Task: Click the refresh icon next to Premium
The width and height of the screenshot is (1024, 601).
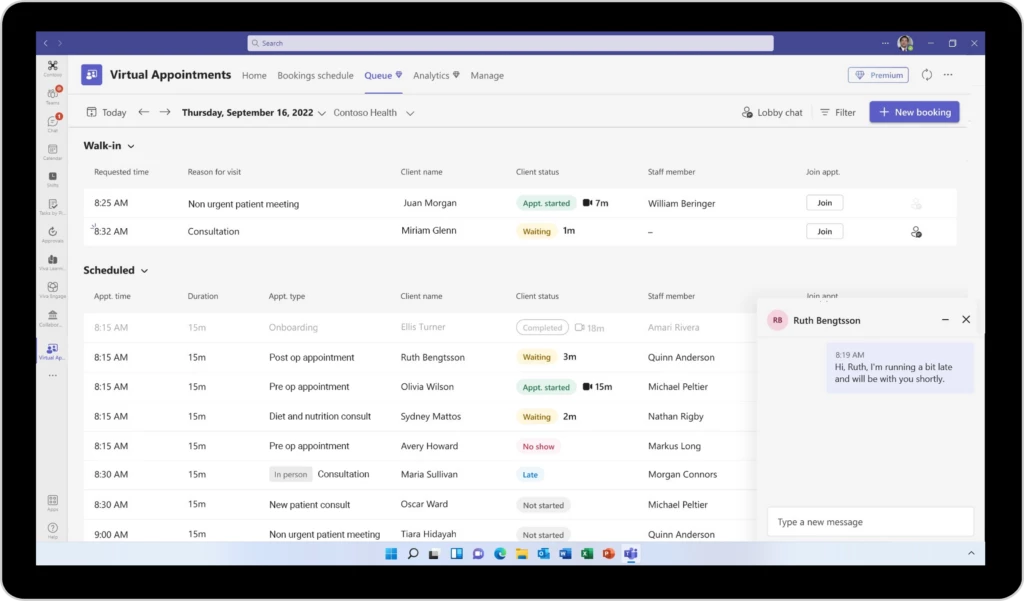Action: pyautogui.click(x=928, y=75)
